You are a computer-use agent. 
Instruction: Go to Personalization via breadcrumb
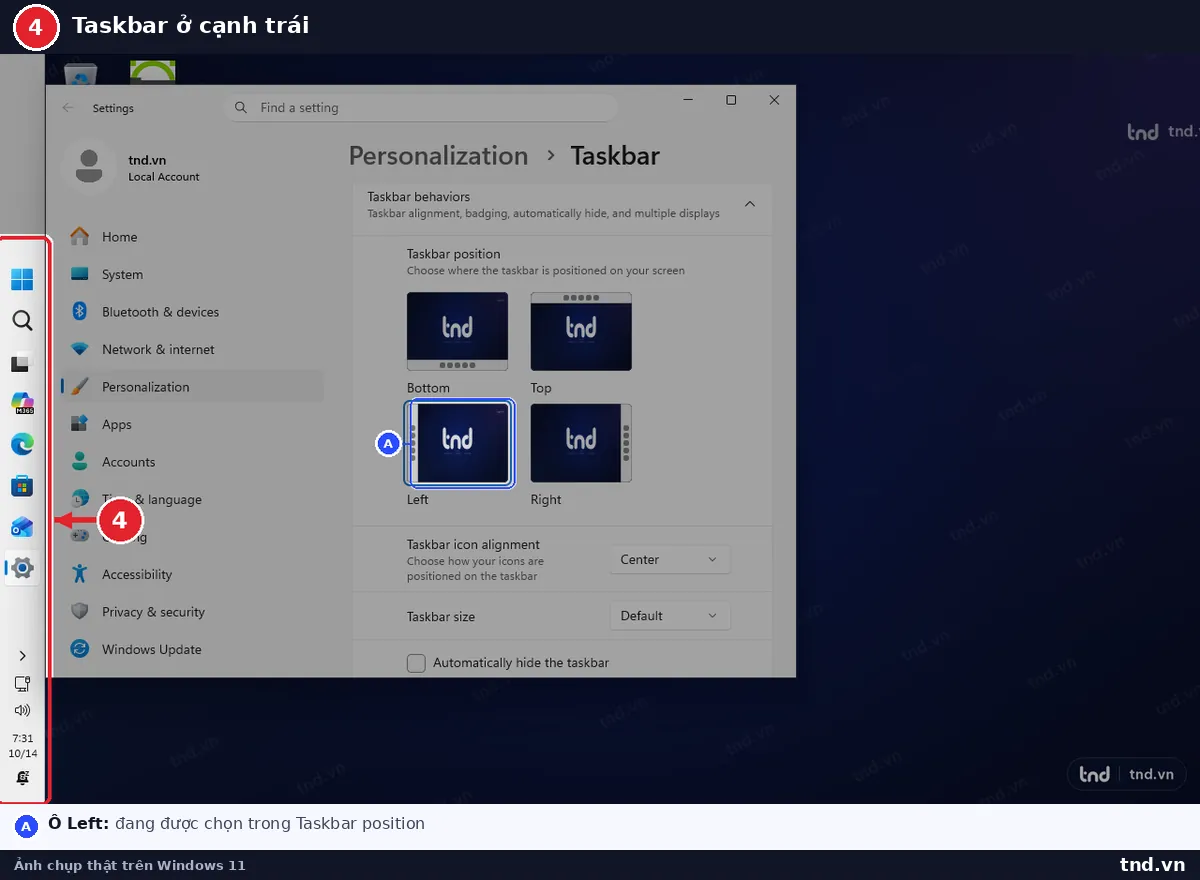(x=438, y=156)
